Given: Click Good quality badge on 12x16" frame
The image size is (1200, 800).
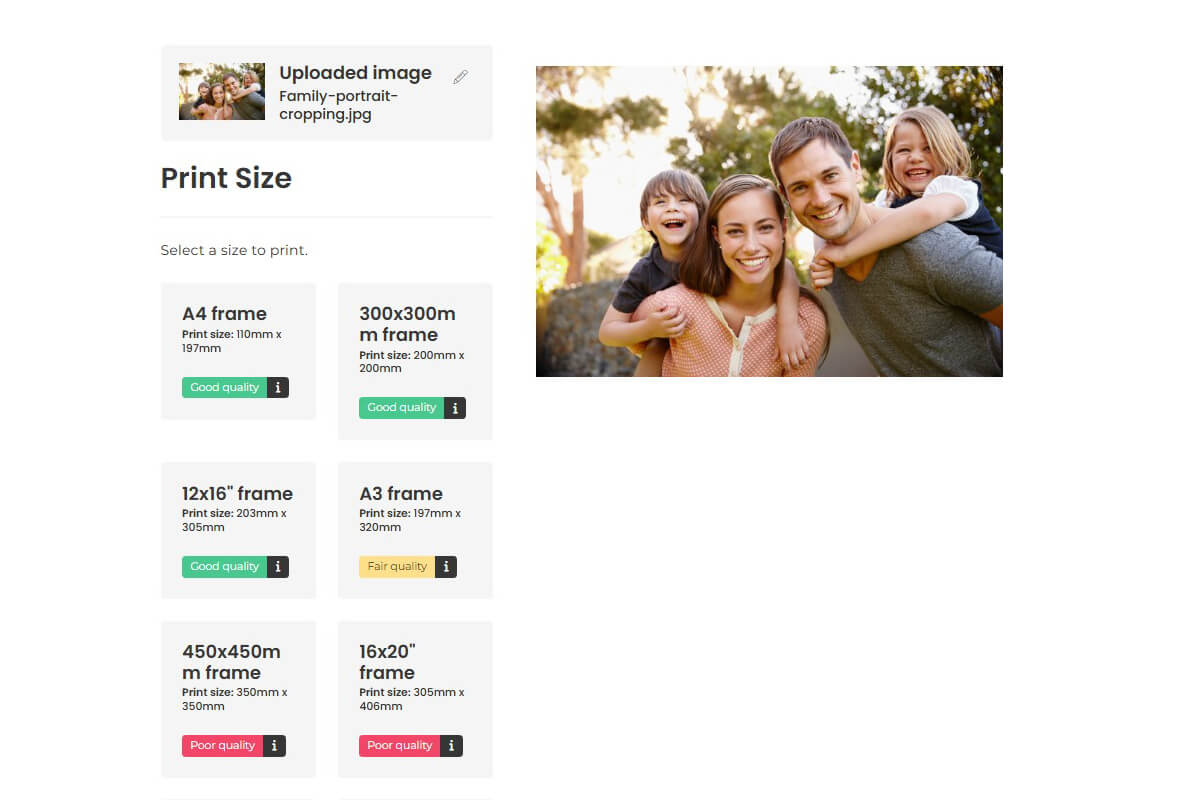Looking at the screenshot, I should [224, 567].
